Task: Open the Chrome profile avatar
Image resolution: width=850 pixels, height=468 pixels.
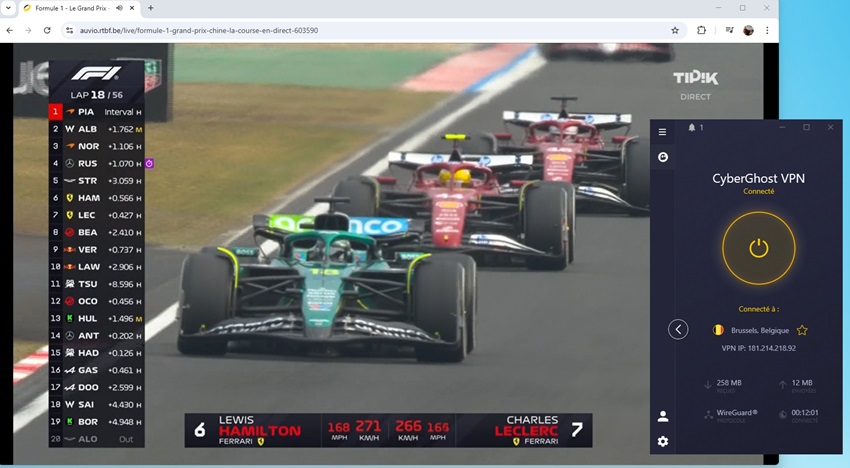Action: (749, 30)
